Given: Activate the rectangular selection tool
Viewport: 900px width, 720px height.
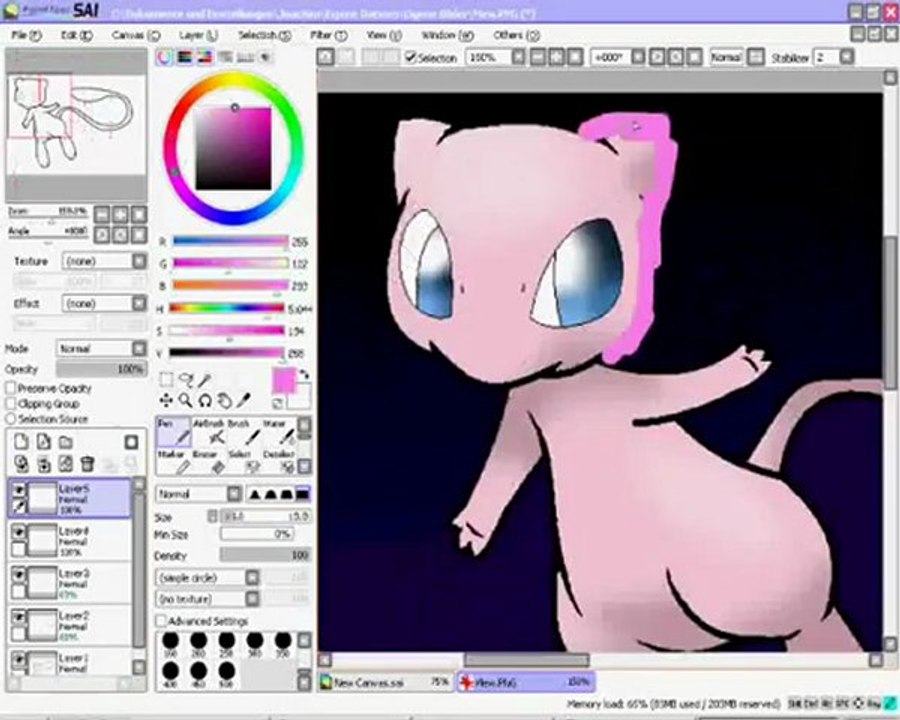Looking at the screenshot, I should (166, 380).
